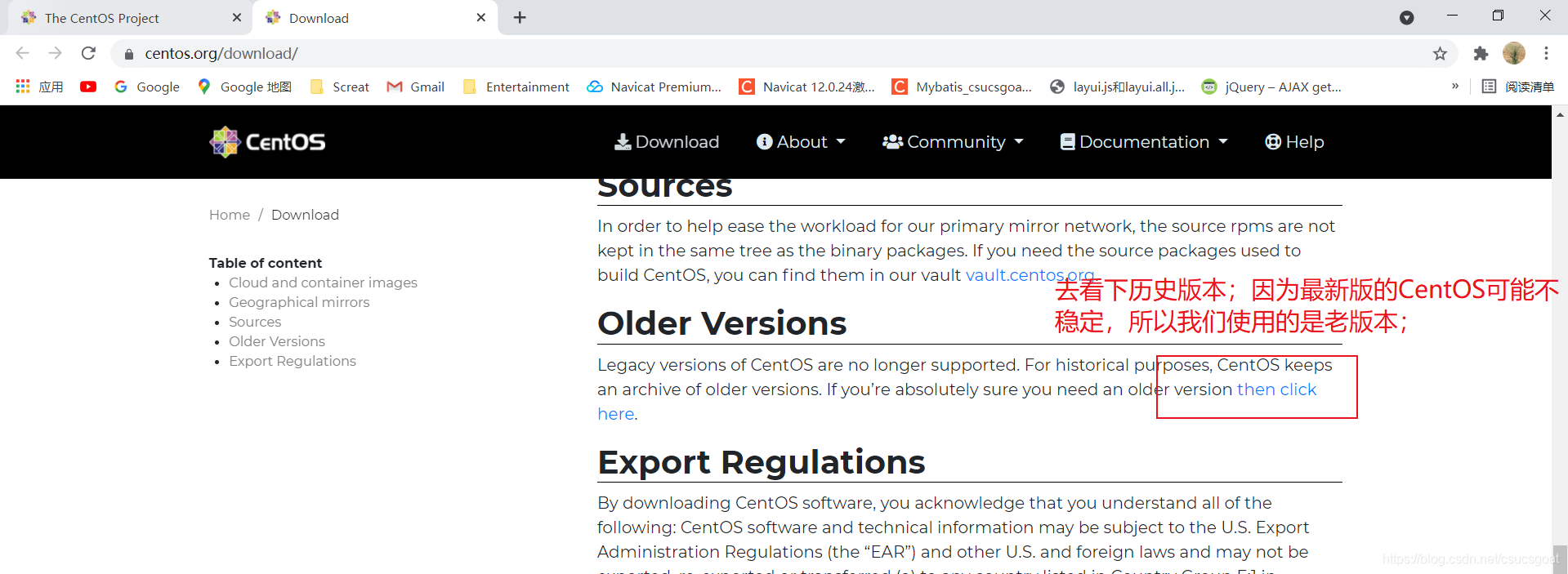Click the 'here' link under Older Versions
Image resolution: width=1568 pixels, height=574 pixels.
click(x=616, y=414)
